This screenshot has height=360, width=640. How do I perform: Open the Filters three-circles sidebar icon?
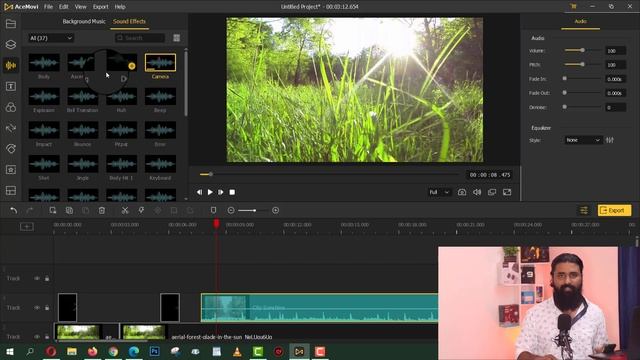pos(11,107)
